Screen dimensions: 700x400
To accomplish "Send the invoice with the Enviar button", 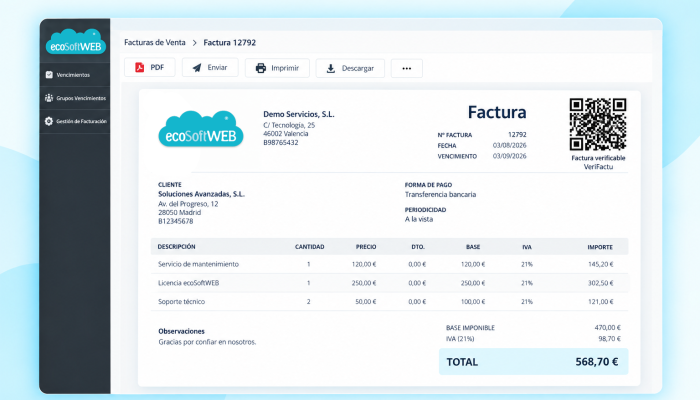I will [210, 67].
